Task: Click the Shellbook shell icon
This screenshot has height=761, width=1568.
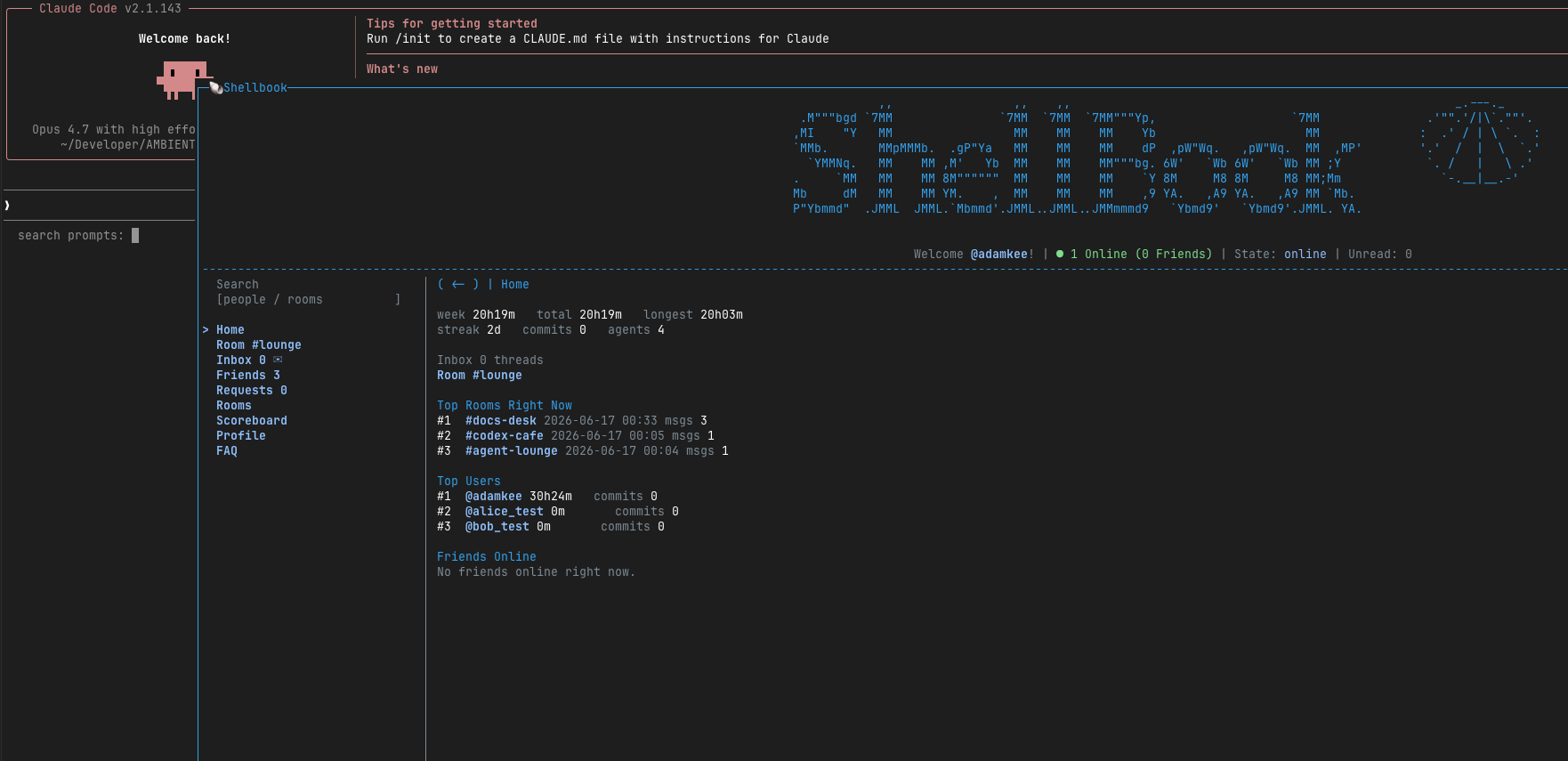Action: [x=215, y=87]
